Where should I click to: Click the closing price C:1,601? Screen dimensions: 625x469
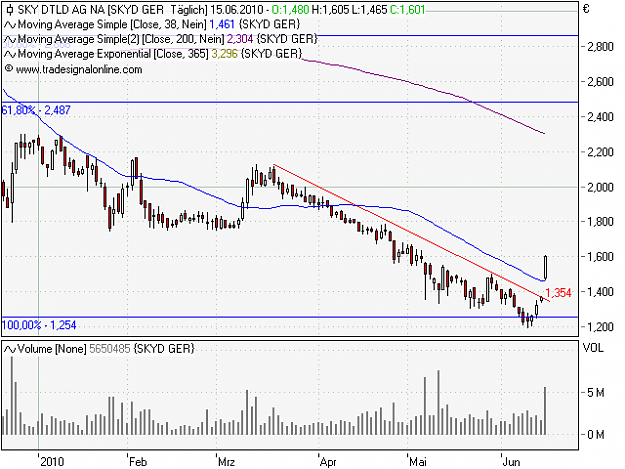pyautogui.click(x=407, y=10)
